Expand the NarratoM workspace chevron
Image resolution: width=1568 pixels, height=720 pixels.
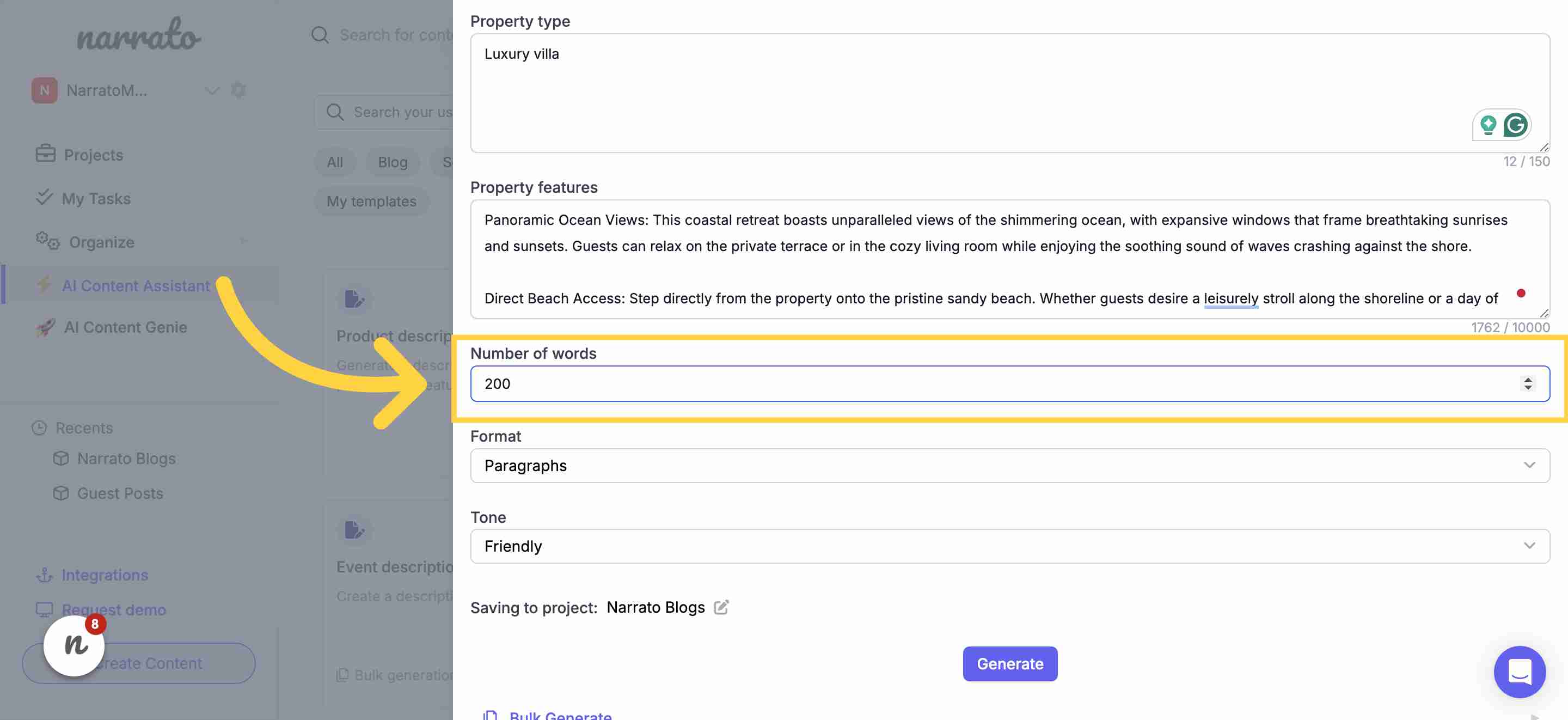(x=212, y=91)
